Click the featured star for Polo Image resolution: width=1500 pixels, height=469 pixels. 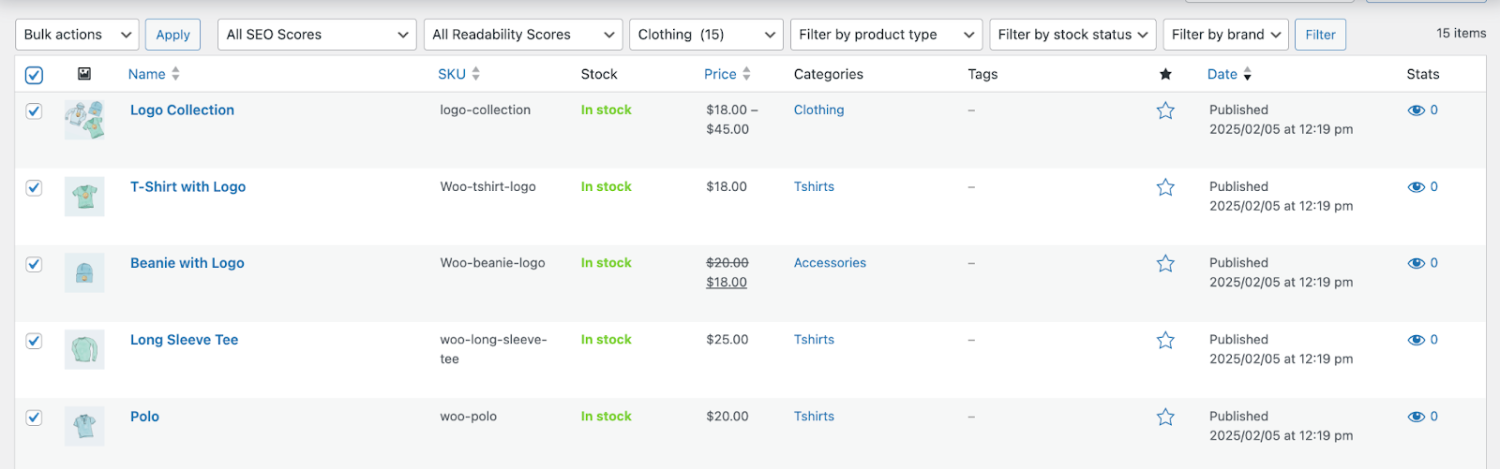(x=1165, y=417)
